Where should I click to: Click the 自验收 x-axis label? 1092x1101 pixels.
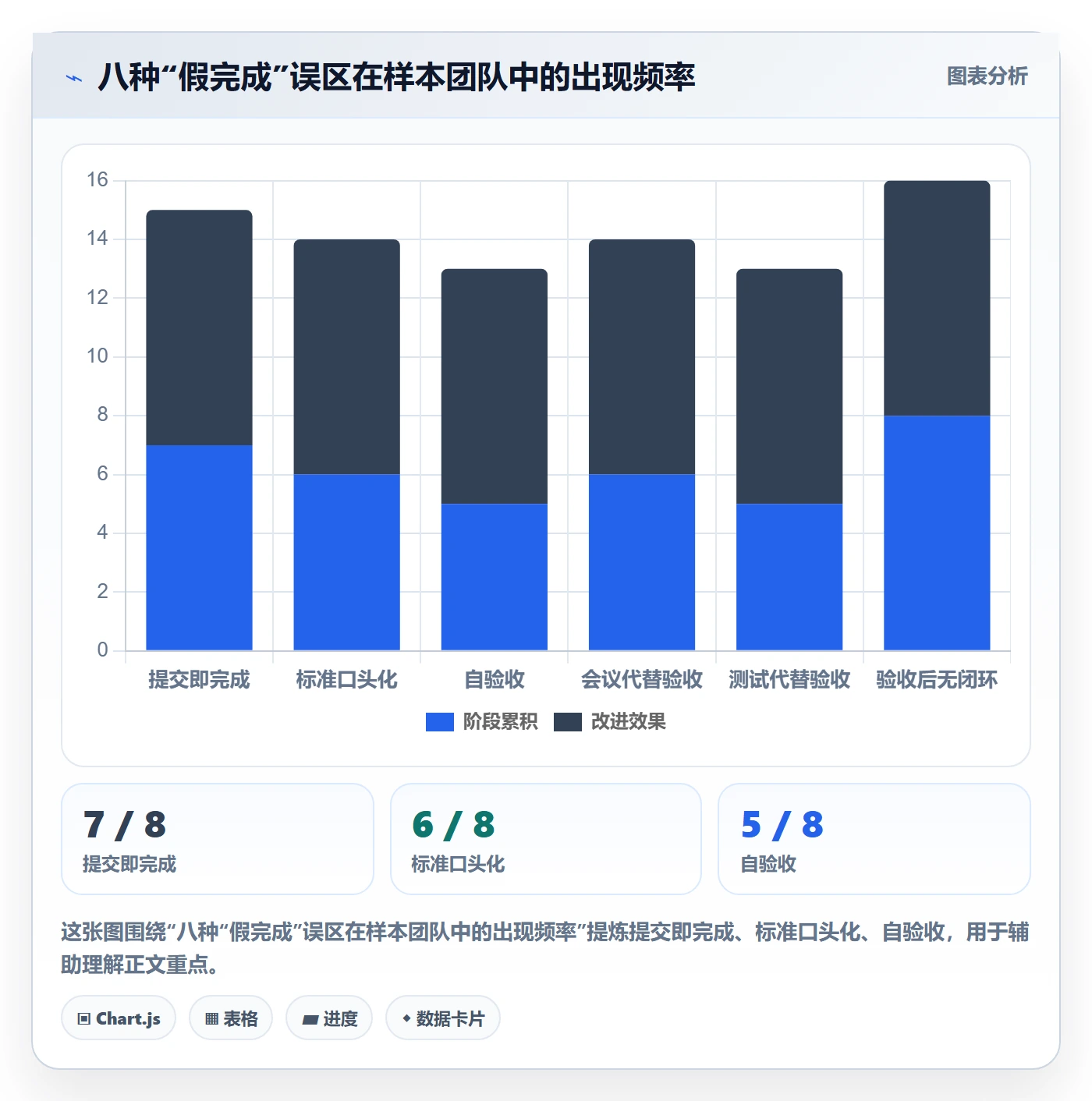495,680
